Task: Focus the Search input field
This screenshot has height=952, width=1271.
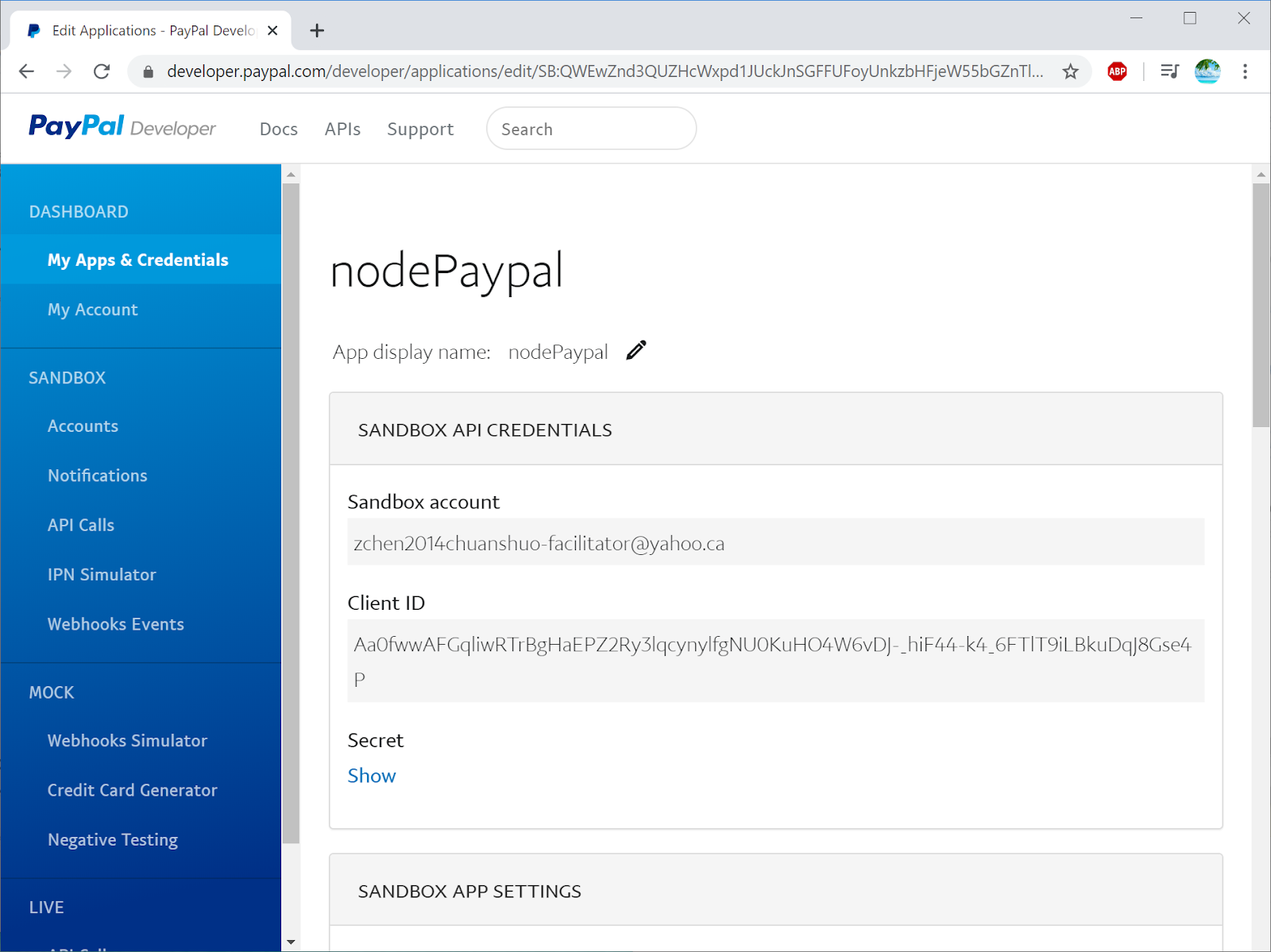Action: [591, 129]
